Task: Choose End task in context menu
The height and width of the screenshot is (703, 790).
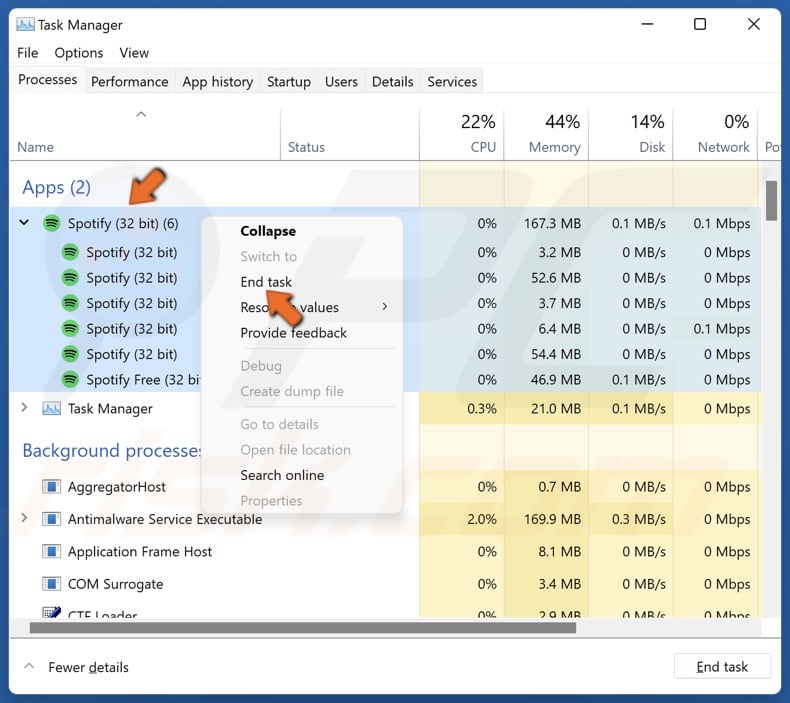Action: click(266, 282)
